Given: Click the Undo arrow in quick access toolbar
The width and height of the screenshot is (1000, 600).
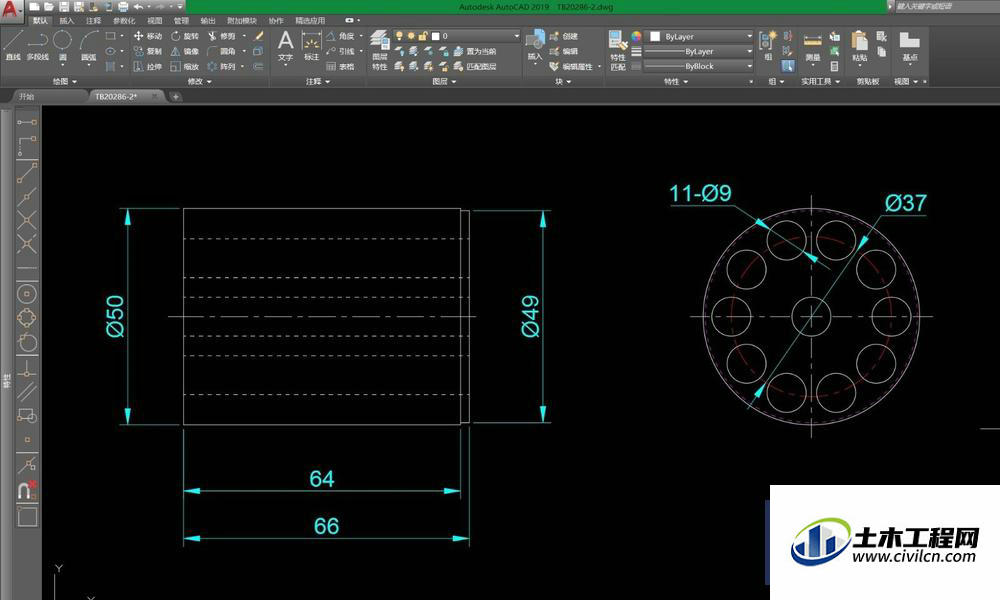Looking at the screenshot, I should (x=138, y=7).
